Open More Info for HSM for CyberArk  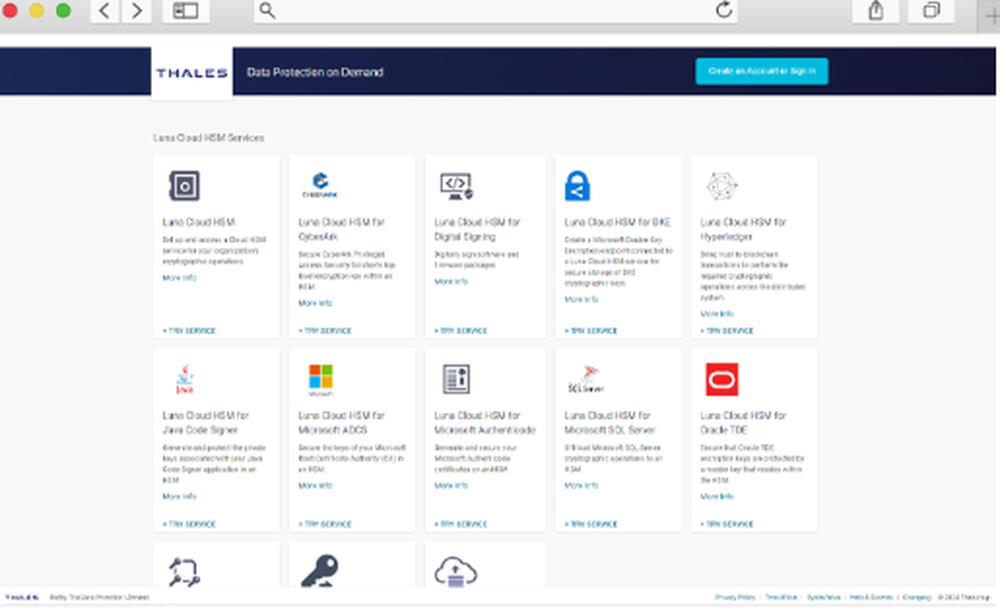[316, 303]
